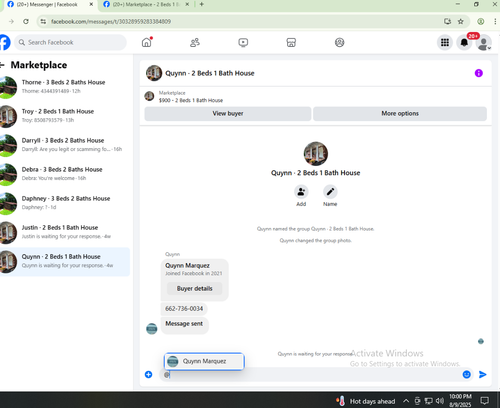This screenshot has height=408, width=500.
Task: Open the Hot days ahead weather widget
Action: [x=366, y=401]
